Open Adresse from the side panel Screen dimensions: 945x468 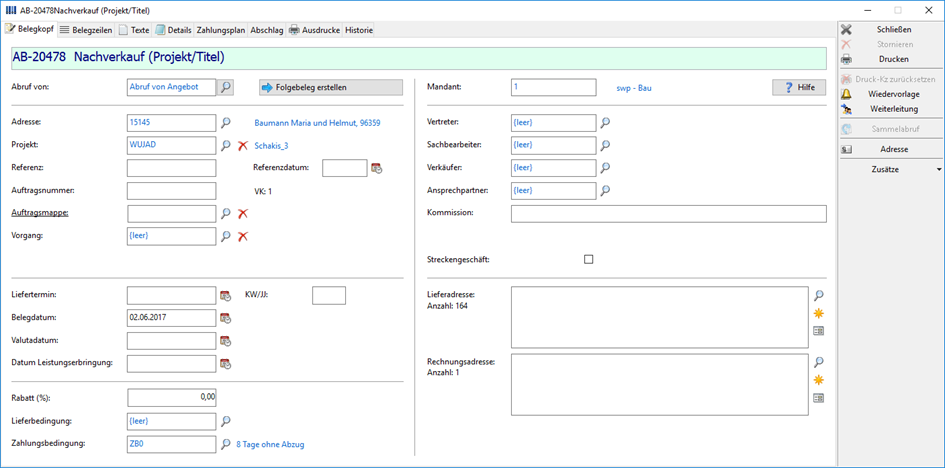tap(890, 149)
